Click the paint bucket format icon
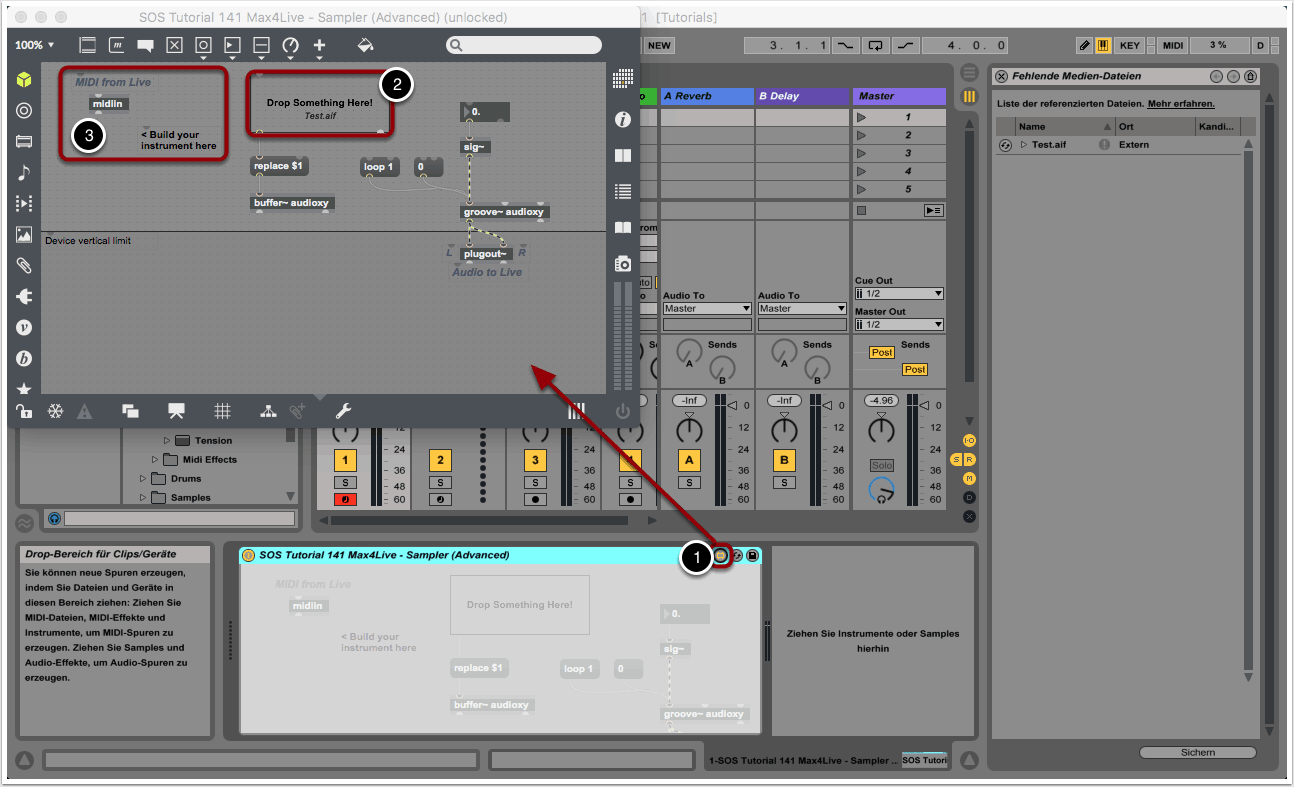1294x787 pixels. tap(365, 45)
